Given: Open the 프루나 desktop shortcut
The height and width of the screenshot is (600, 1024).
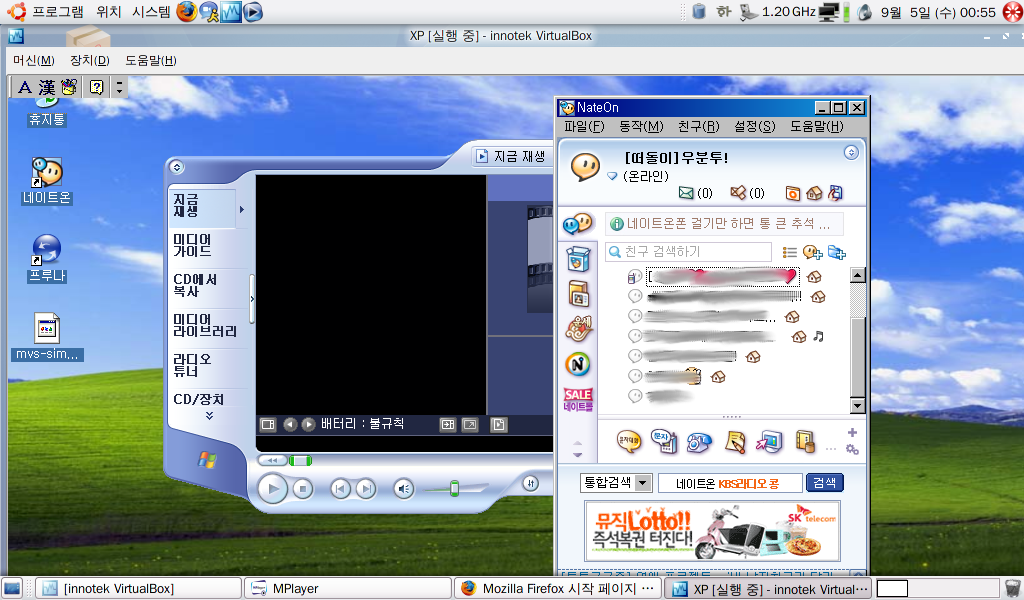Looking at the screenshot, I should pyautogui.click(x=46, y=259).
